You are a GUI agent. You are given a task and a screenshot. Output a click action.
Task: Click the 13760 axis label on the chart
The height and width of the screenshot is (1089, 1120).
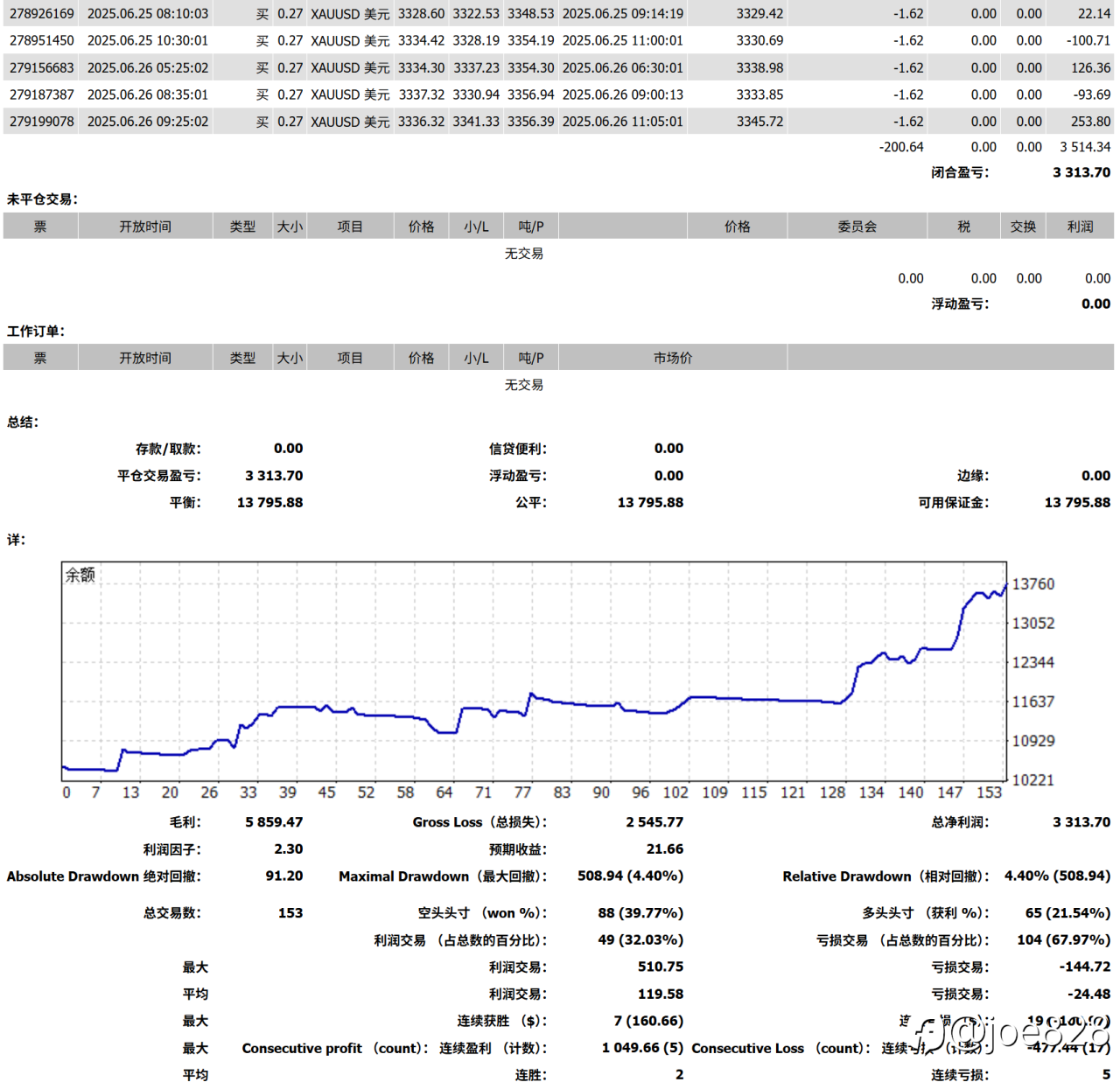tap(1033, 584)
